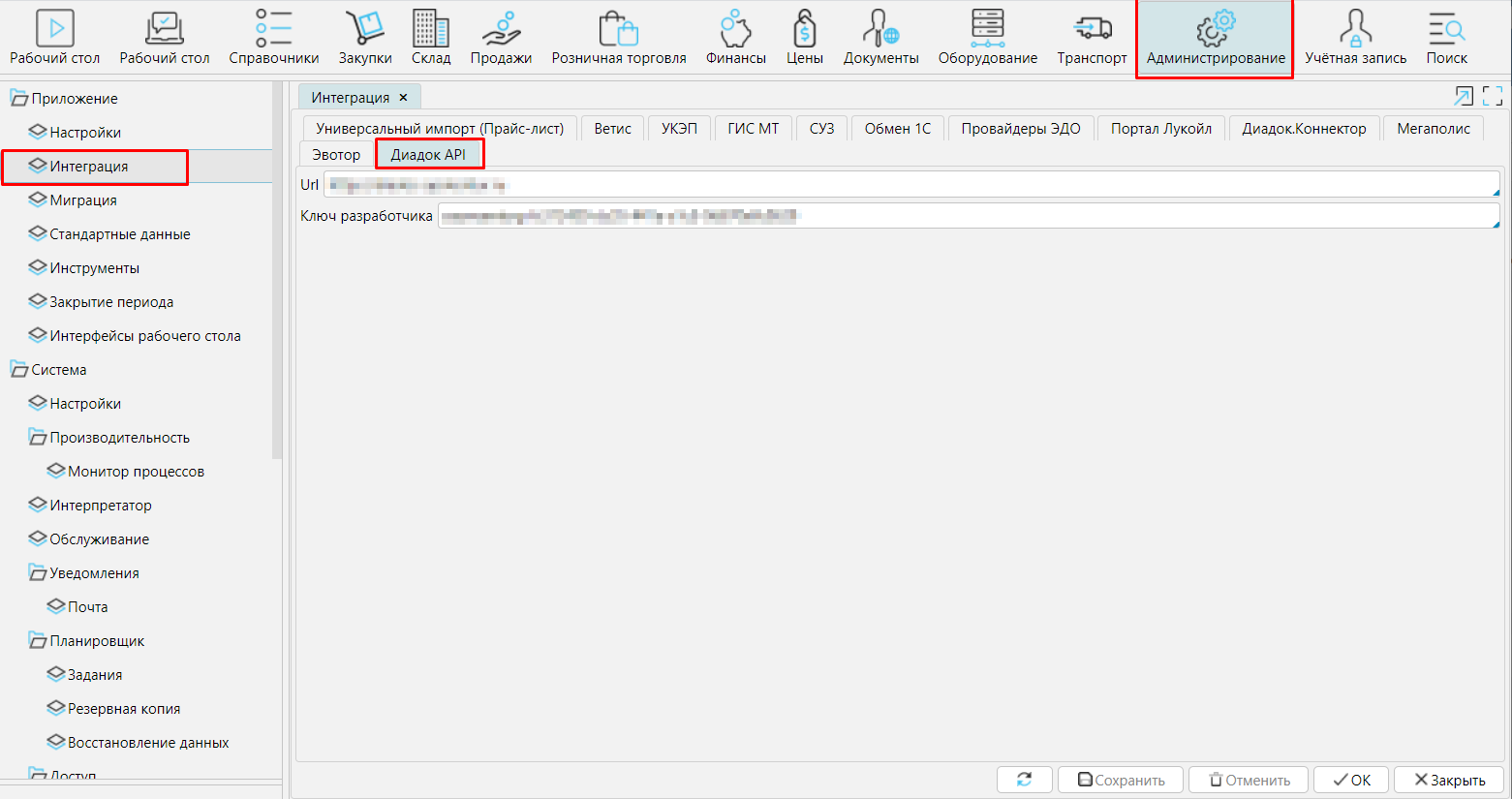This screenshot has width=1512, height=799.
Task: Close the Интеграция tab with the x
Action: (x=404, y=98)
